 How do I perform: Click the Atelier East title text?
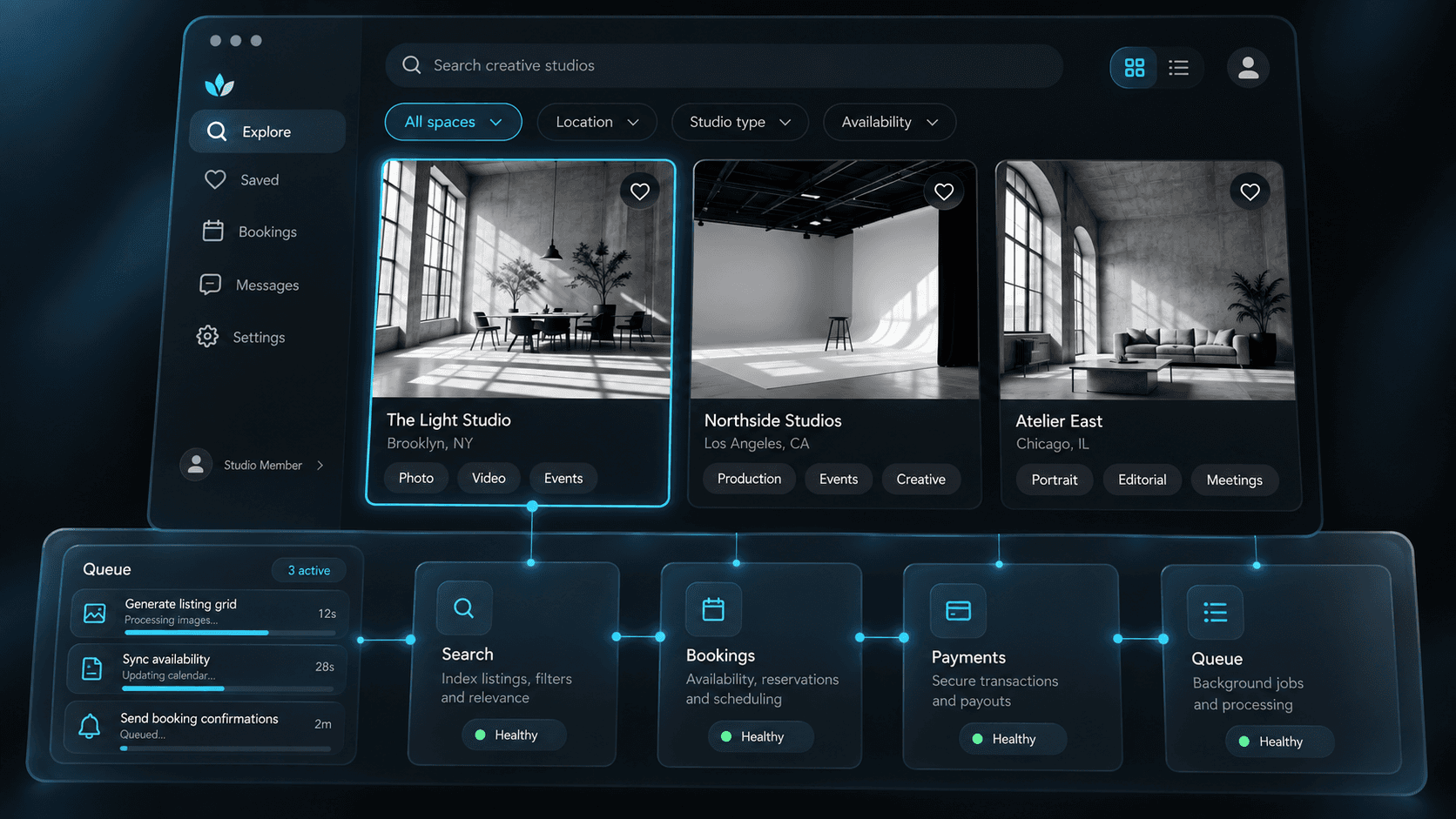click(x=1059, y=421)
